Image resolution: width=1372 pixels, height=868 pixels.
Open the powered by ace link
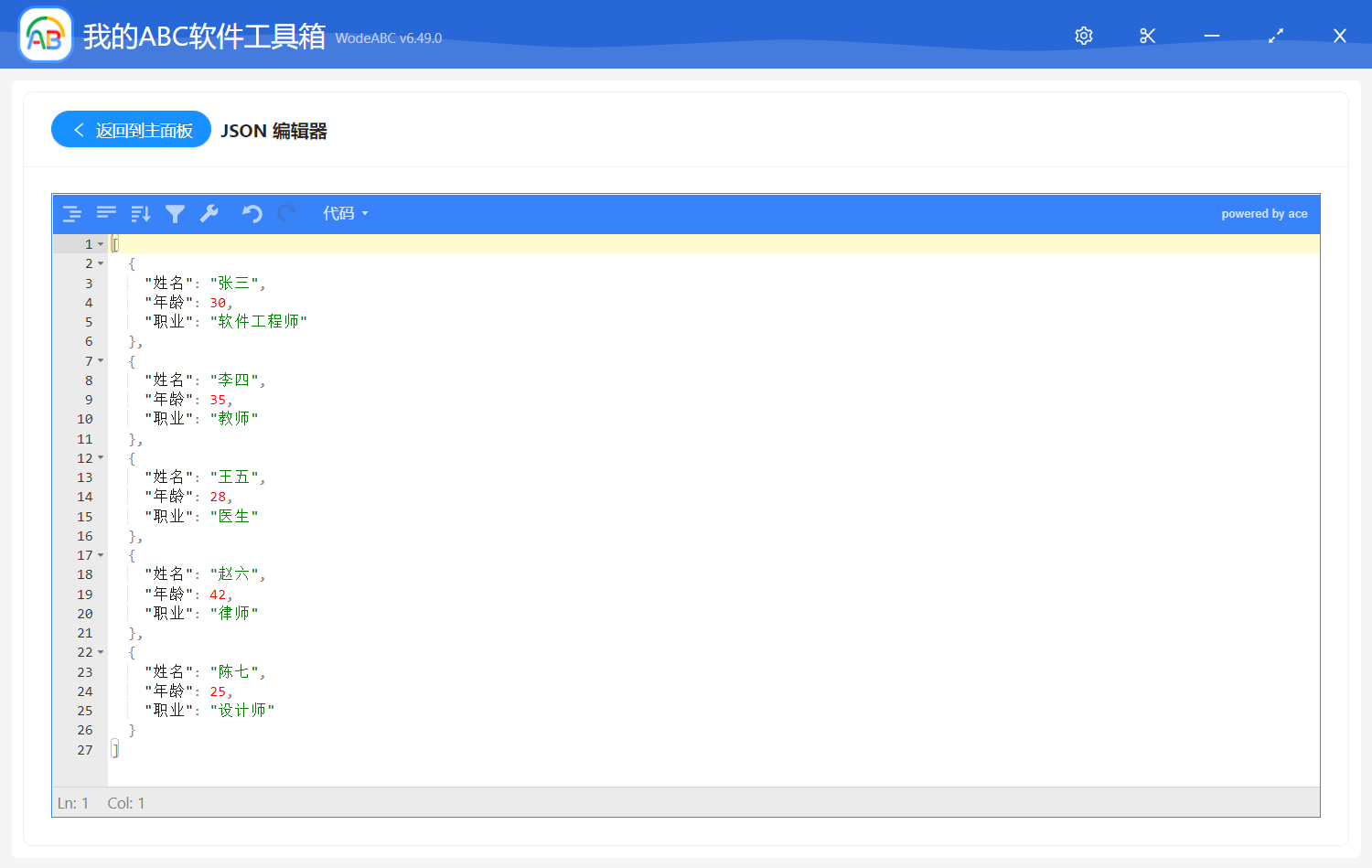pos(1264,214)
